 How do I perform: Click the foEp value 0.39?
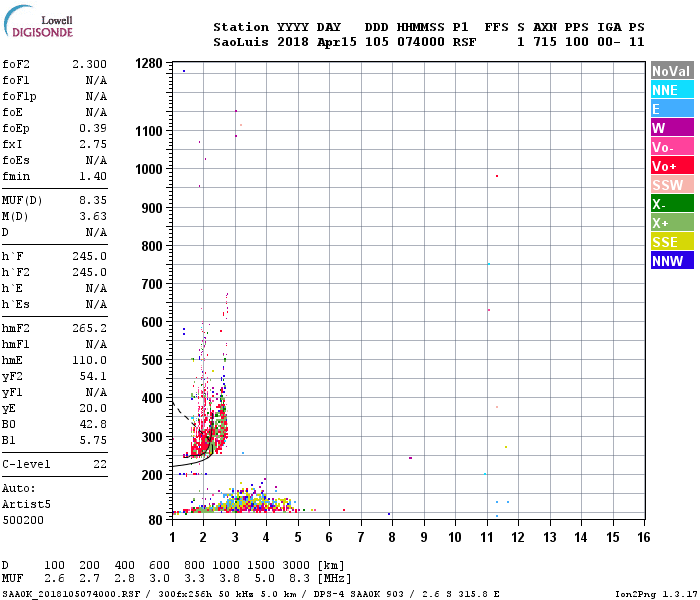click(x=93, y=129)
